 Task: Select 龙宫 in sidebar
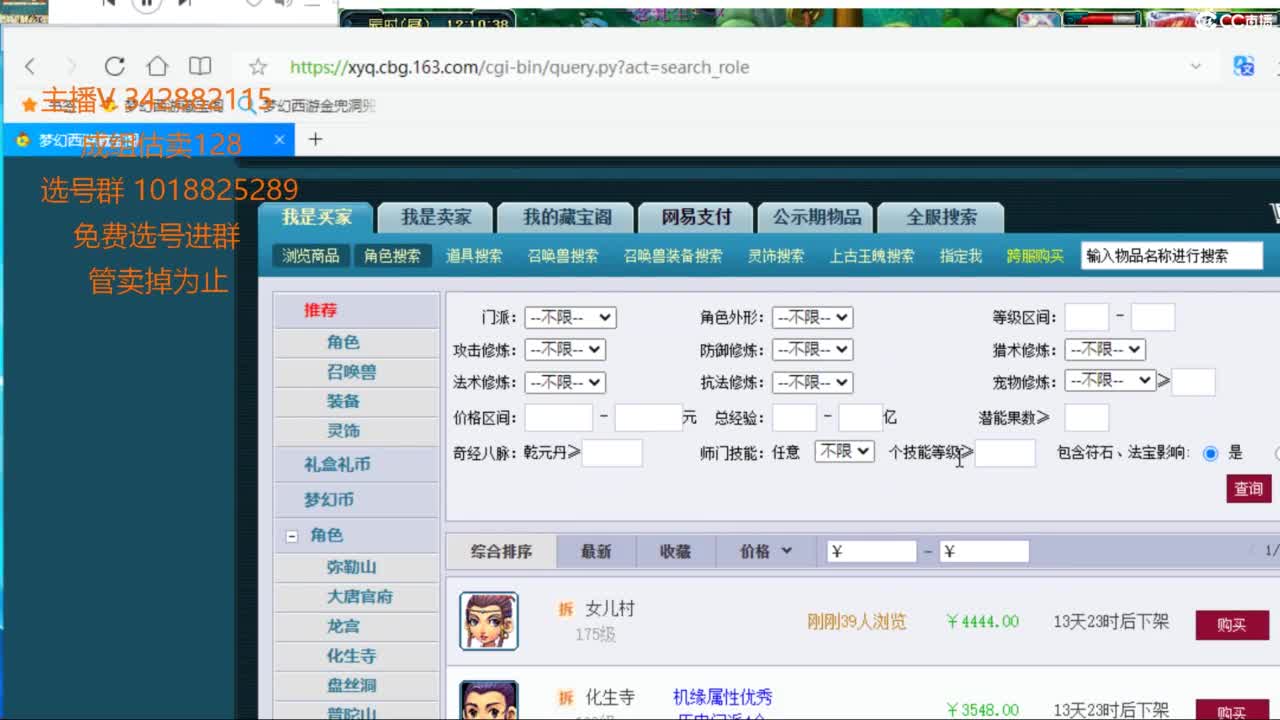point(343,626)
